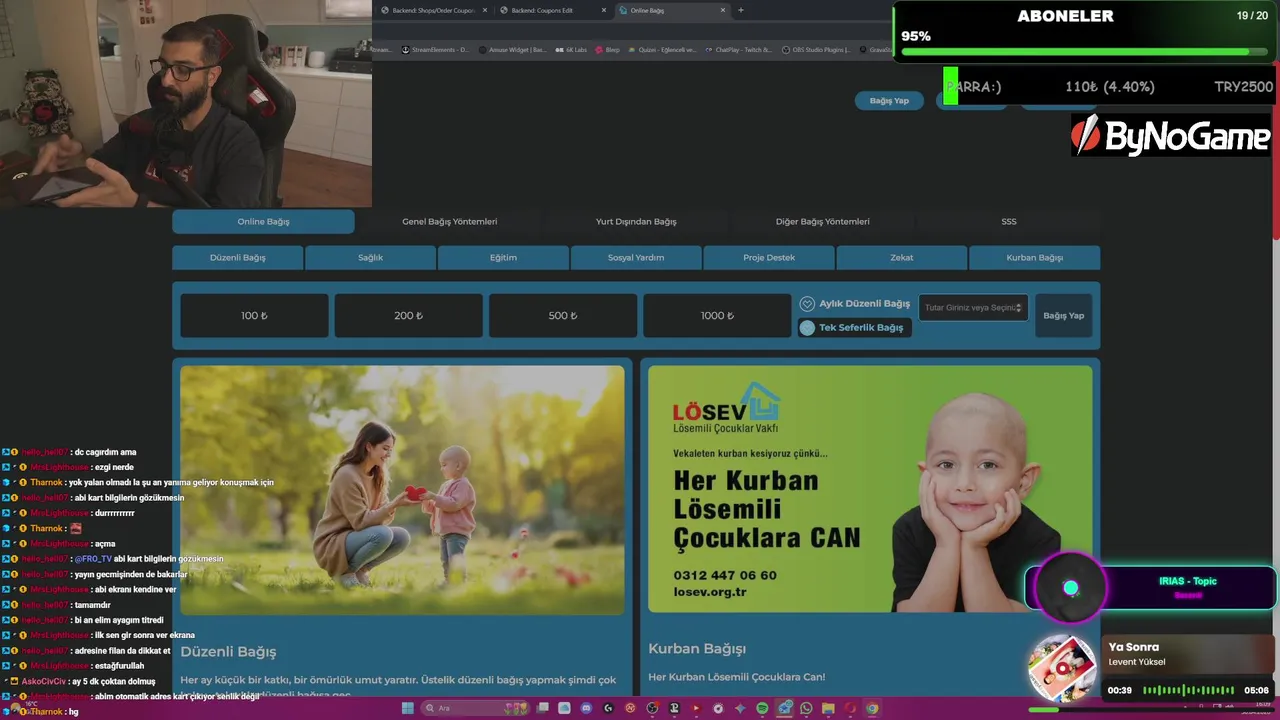Open the OBS Studio Plugins bookmark
Viewport: 1280px width, 720px height.
(816, 49)
